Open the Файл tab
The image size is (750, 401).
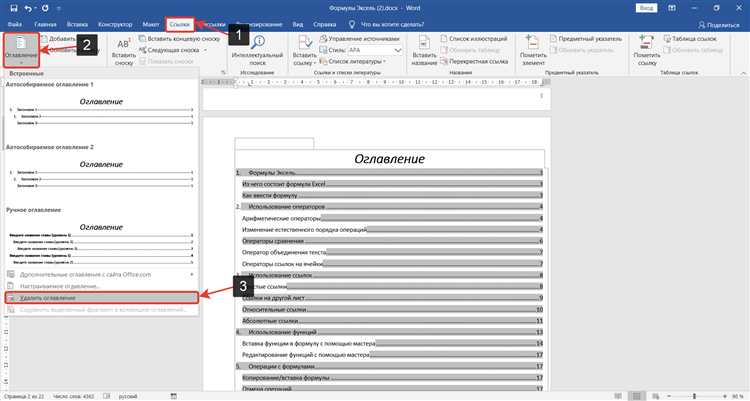tap(15, 24)
